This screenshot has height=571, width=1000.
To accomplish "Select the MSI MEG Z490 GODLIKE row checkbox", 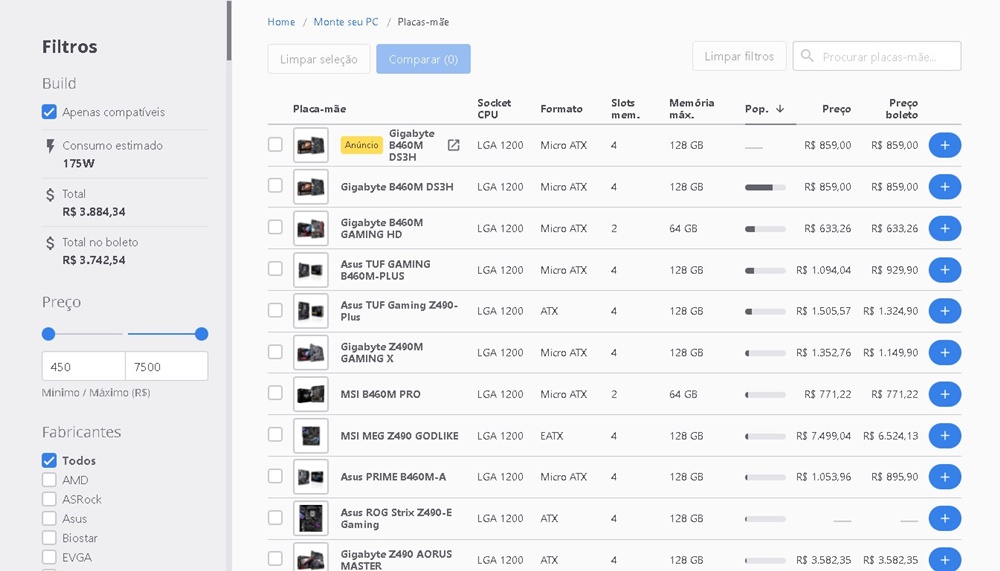I will click(x=275, y=434).
